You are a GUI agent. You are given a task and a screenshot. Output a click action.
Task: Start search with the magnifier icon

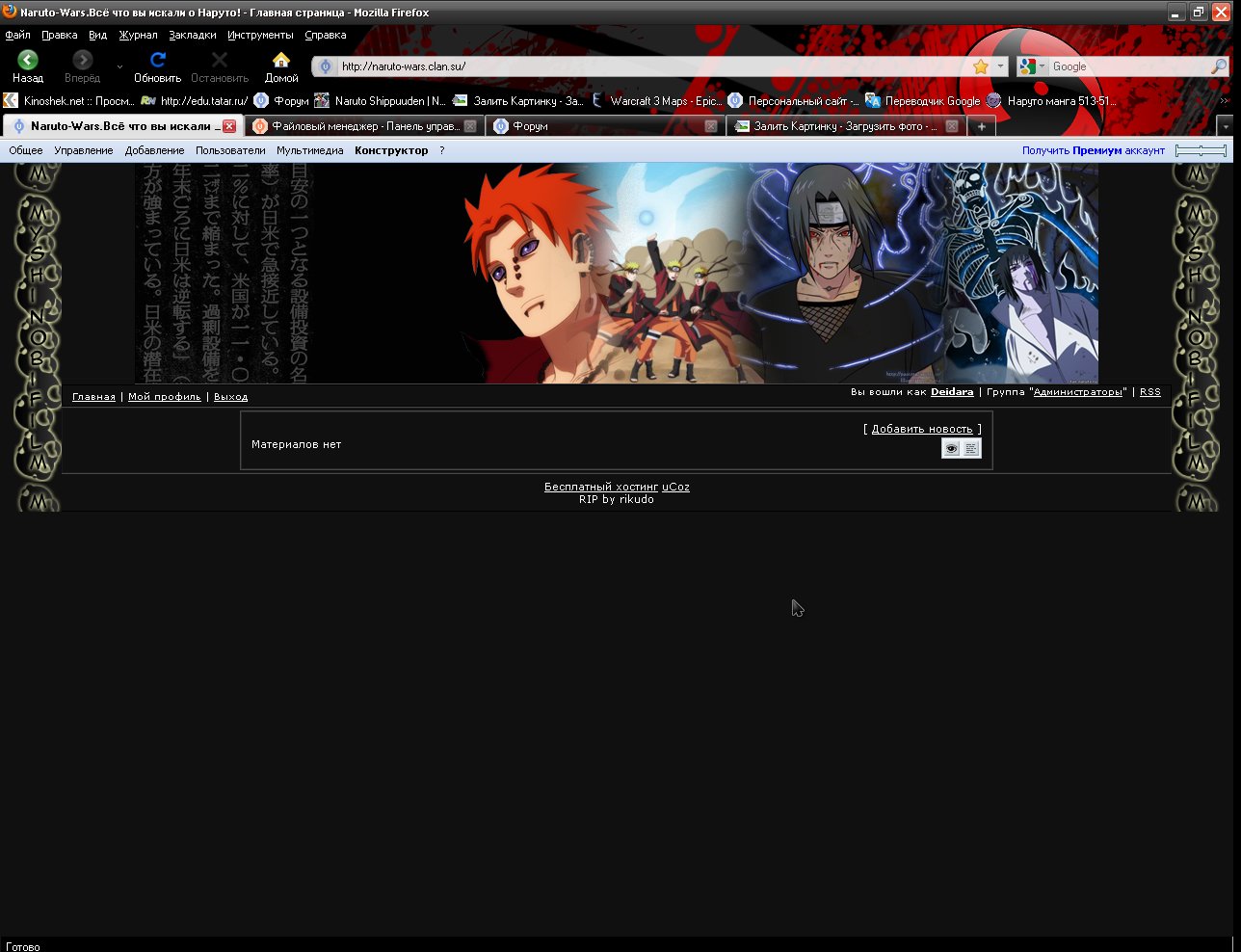[x=1219, y=66]
